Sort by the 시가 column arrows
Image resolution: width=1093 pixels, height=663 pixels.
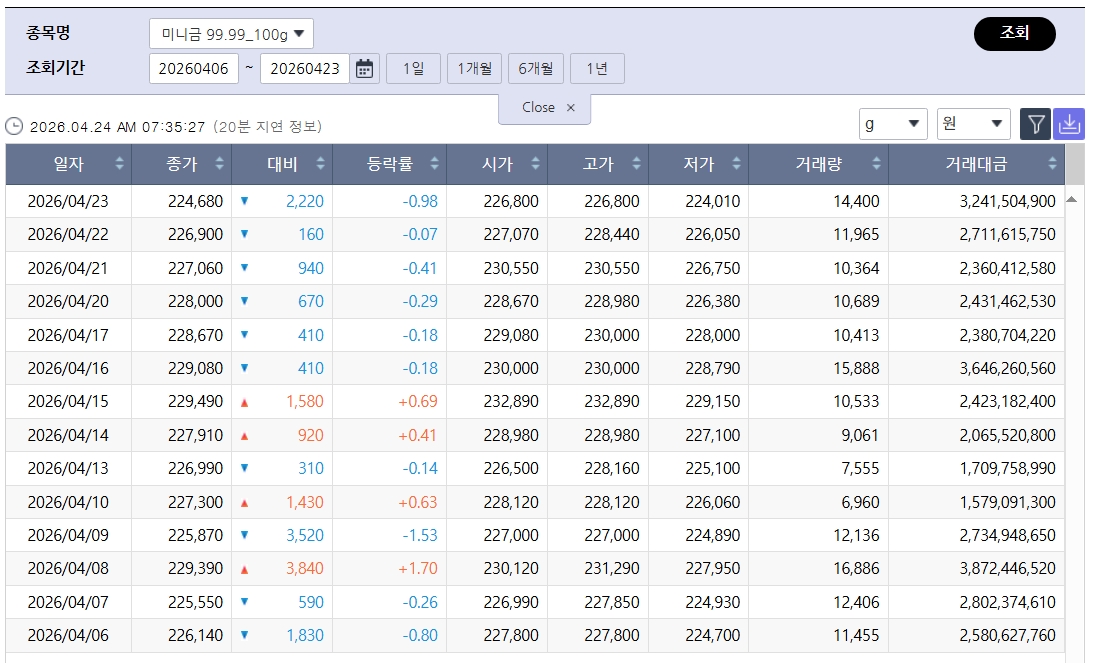[x=535, y=164]
